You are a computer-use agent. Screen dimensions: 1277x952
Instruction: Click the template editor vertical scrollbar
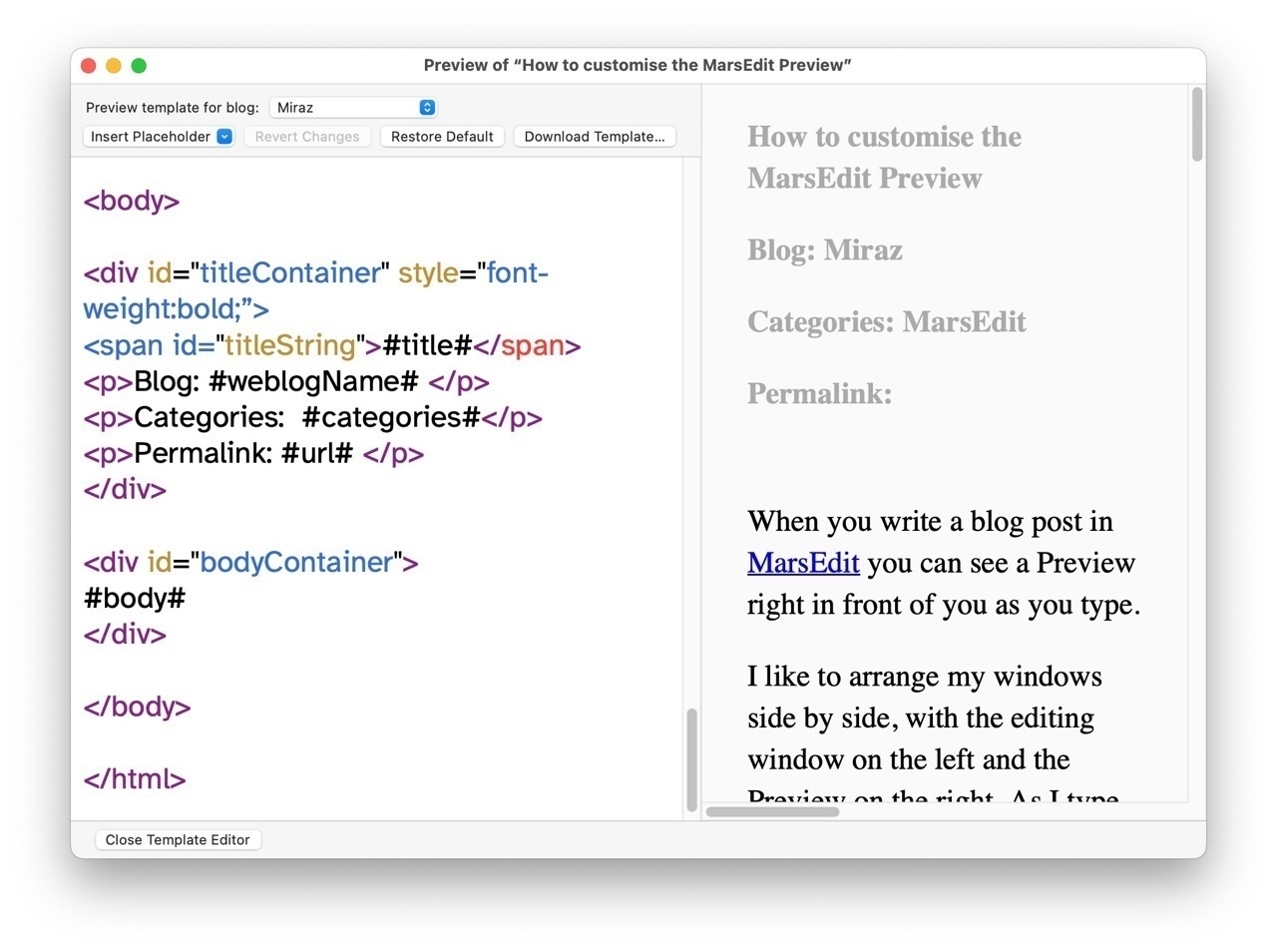(691, 760)
